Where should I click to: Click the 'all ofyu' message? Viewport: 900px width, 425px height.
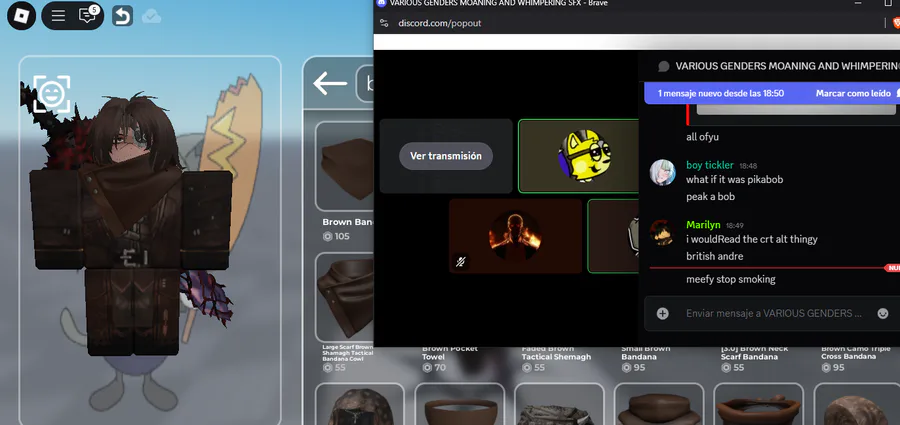(702, 137)
